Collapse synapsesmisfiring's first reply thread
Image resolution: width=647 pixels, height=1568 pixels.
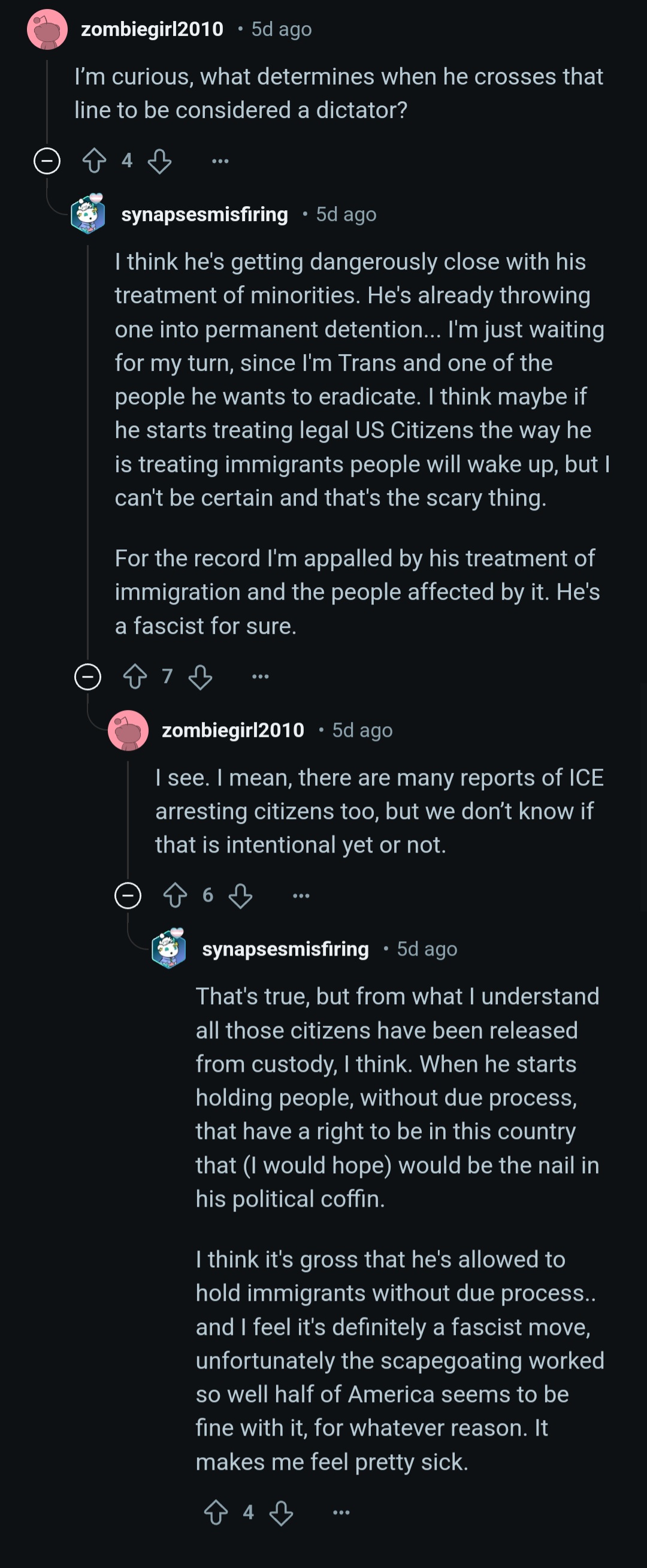[x=87, y=676]
